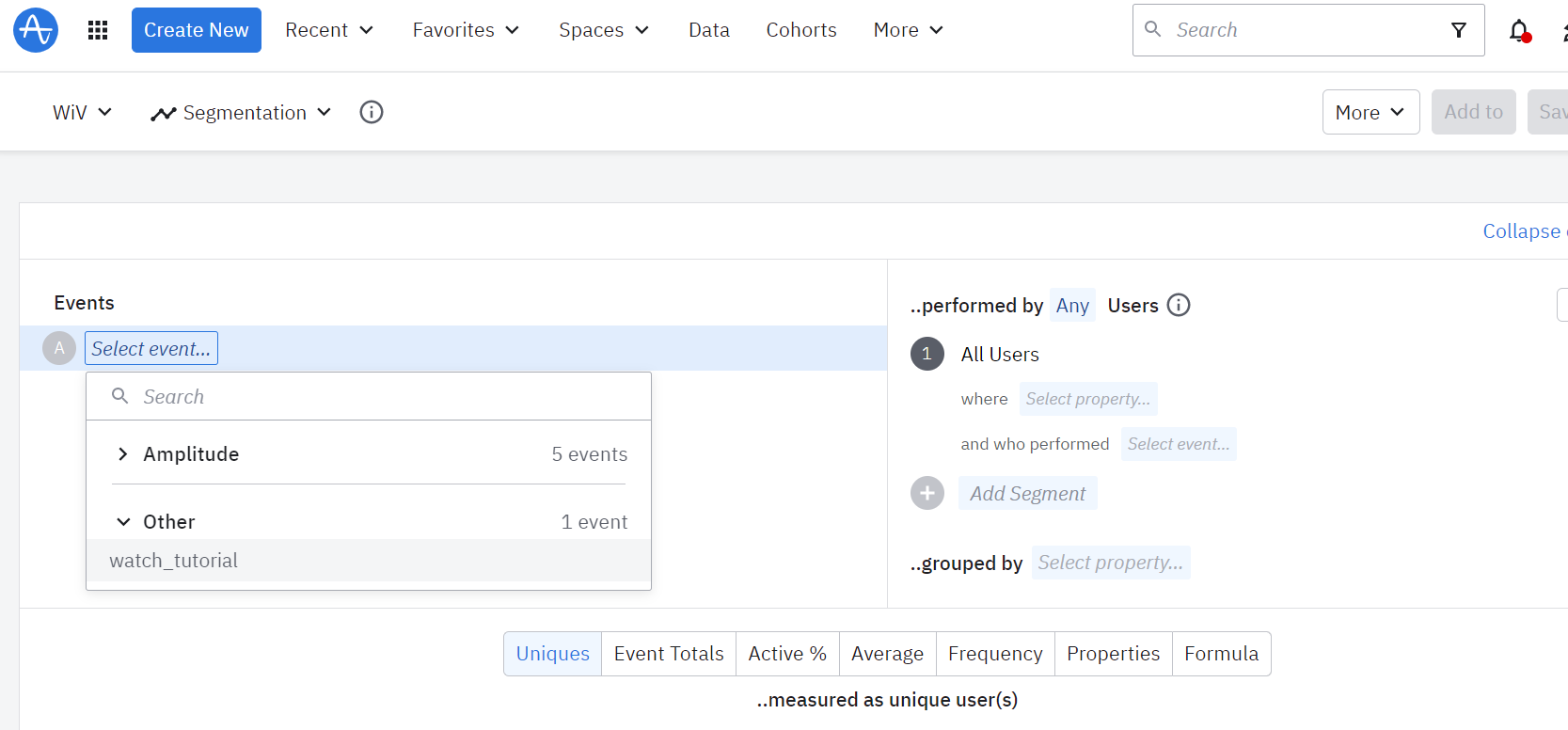Open the Cohorts menu item
This screenshot has width=1568, height=730.
tap(801, 30)
